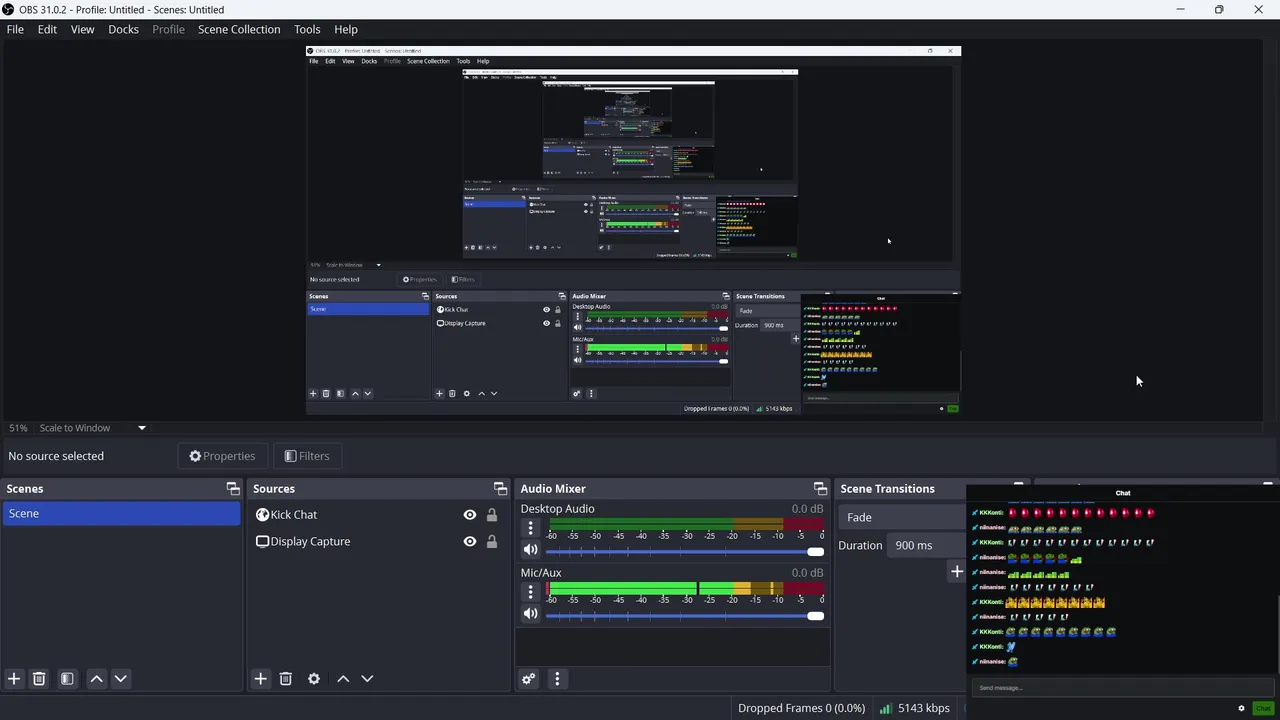Open Mic/Aux three-dots options

pos(531,592)
